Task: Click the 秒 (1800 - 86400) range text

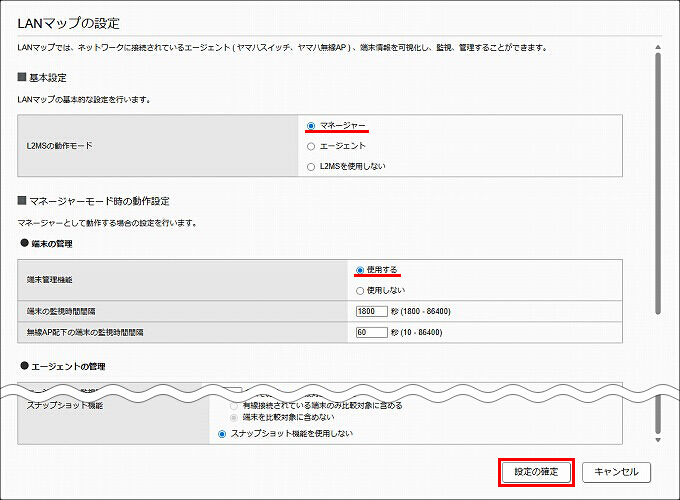Action: tap(421, 311)
